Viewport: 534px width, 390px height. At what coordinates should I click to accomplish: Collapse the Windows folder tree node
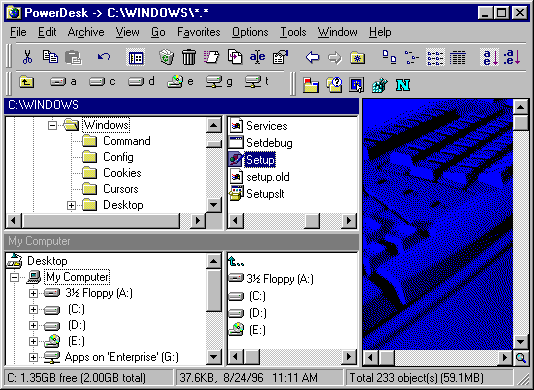[52, 125]
